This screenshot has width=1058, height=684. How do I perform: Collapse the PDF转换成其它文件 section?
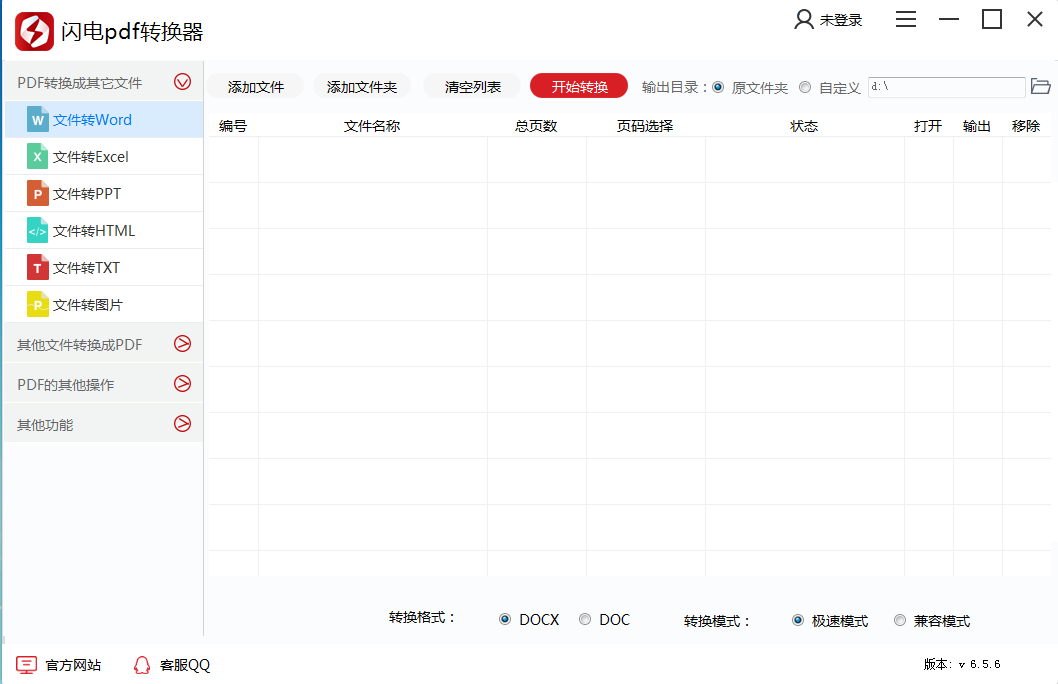182,81
